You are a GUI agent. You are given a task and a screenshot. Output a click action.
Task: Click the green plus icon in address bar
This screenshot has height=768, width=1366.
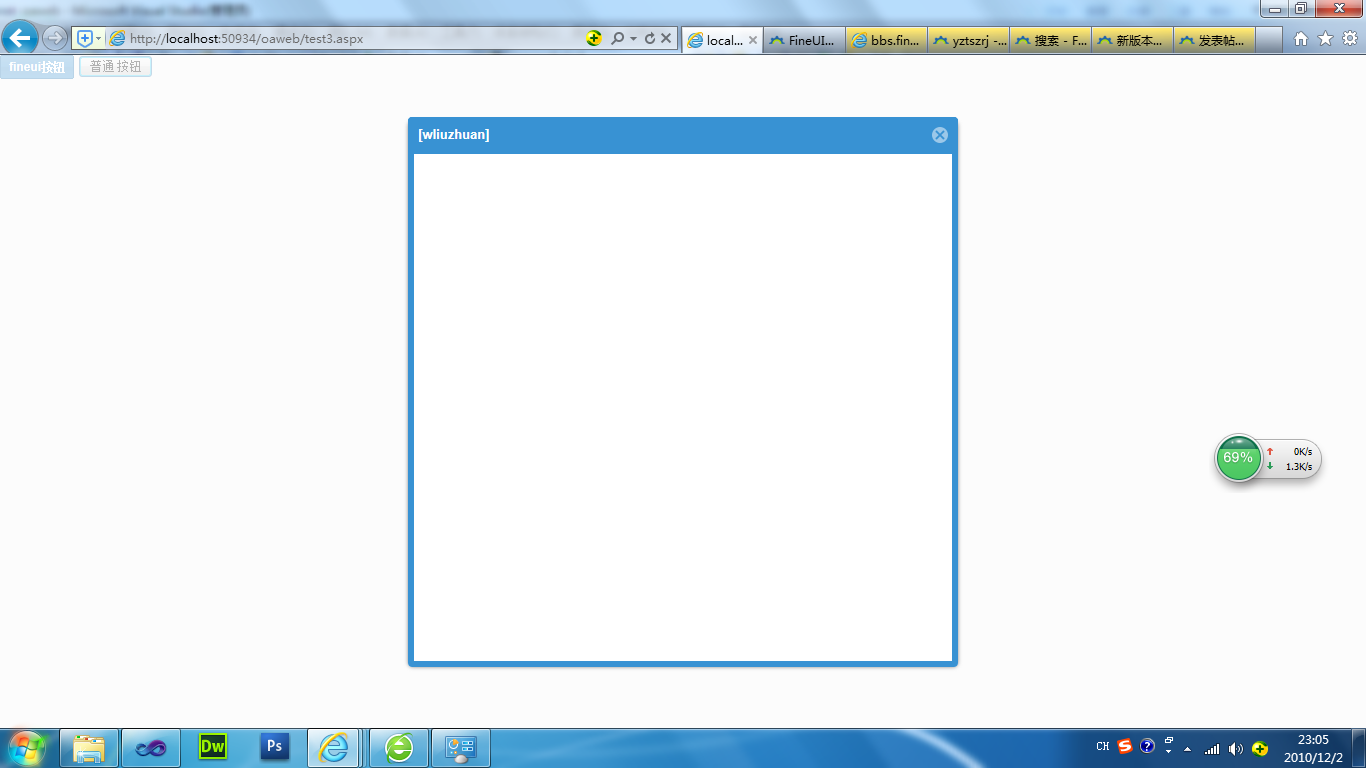[x=594, y=39]
